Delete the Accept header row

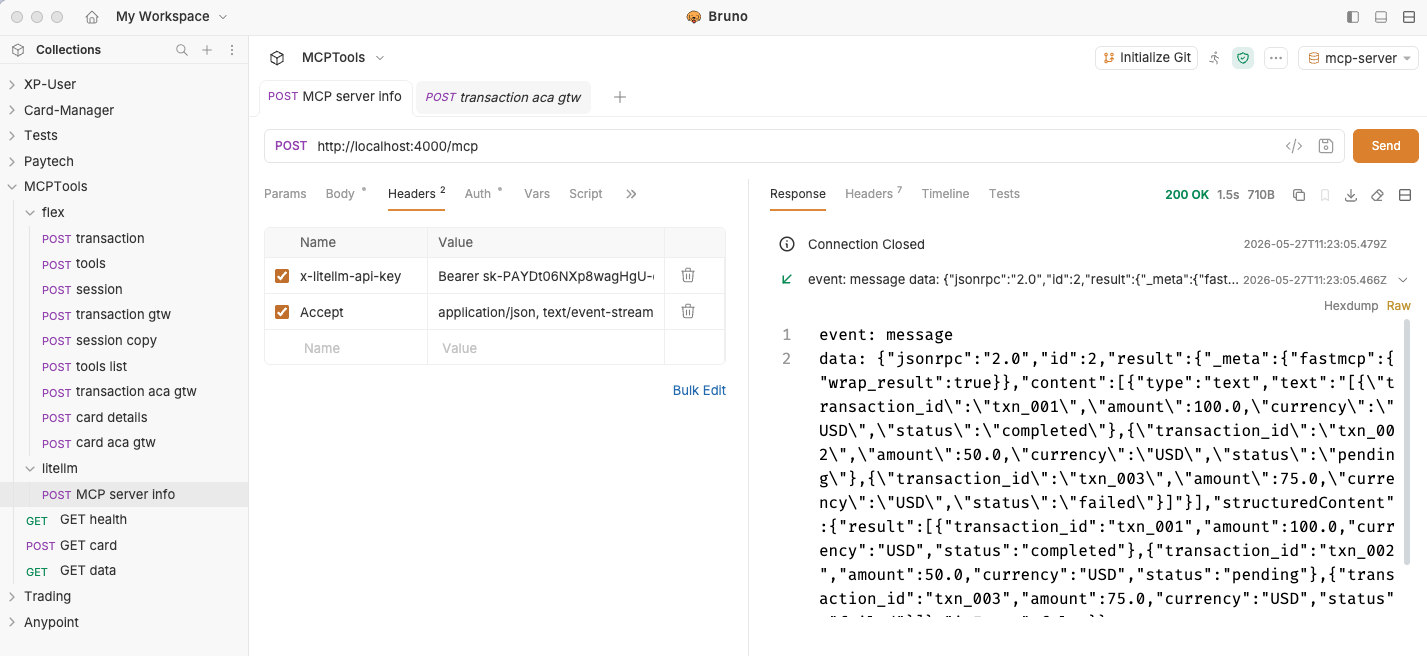click(x=688, y=311)
